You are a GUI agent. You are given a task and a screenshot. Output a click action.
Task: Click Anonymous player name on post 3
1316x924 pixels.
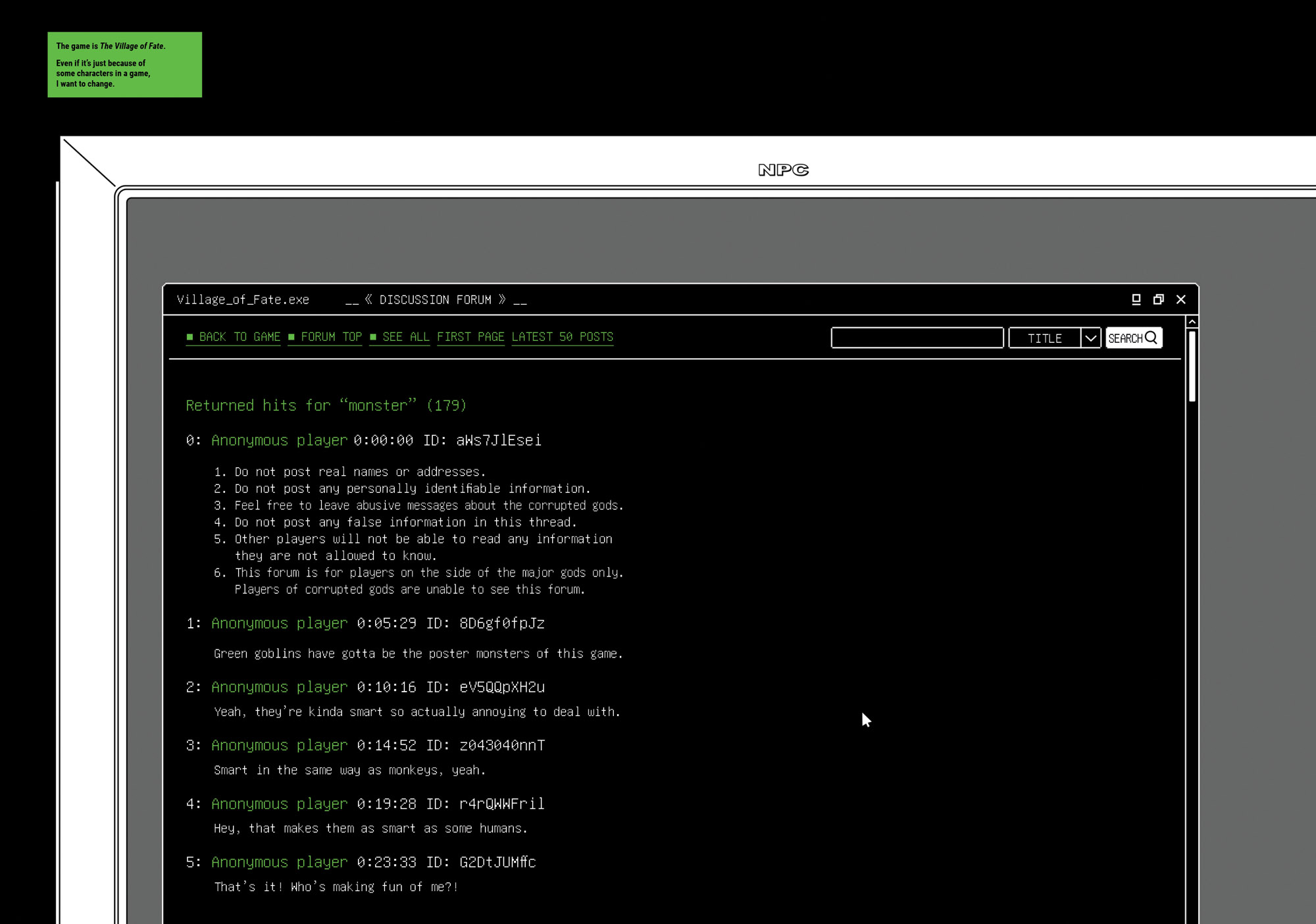click(279, 746)
